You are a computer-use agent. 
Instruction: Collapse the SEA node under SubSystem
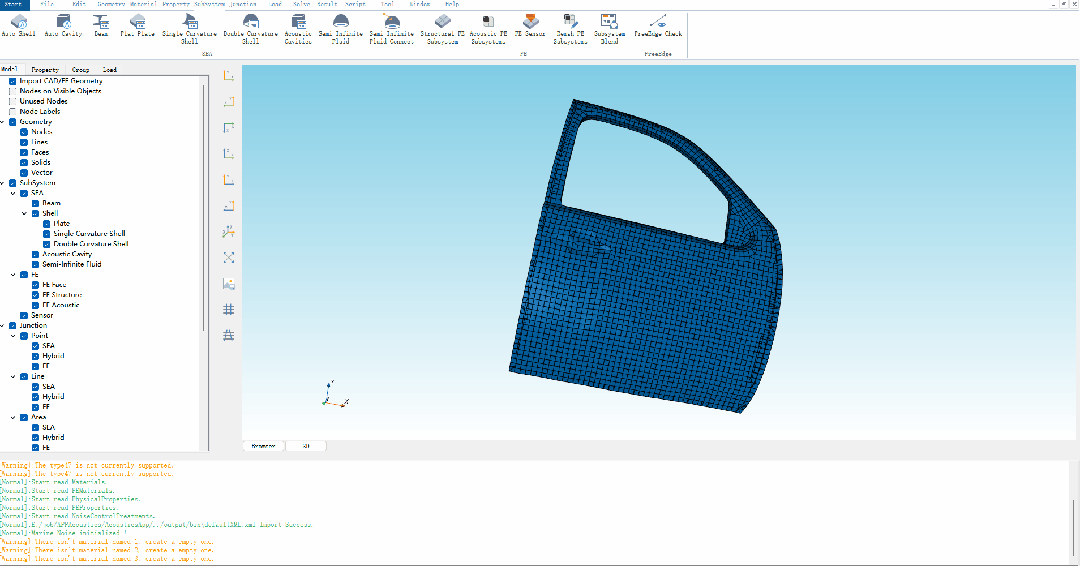tap(13, 193)
